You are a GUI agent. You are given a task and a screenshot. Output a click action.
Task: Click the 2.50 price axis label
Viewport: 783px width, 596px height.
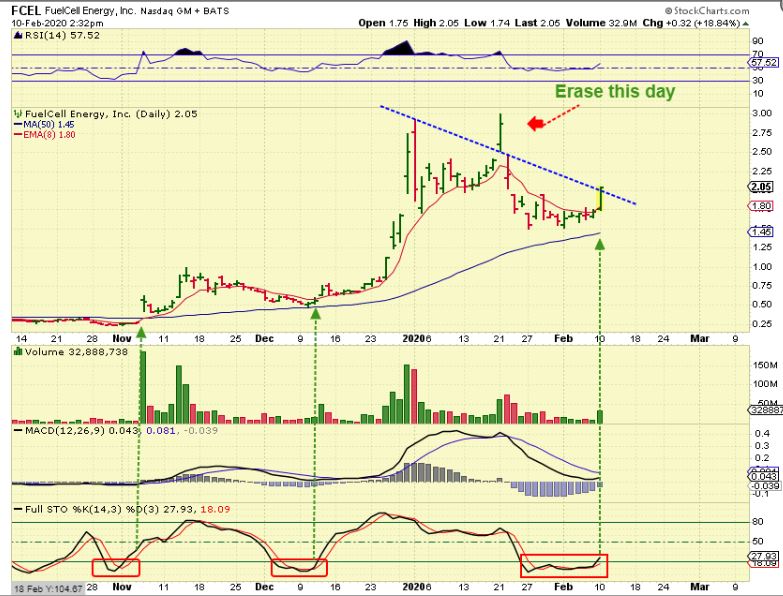pos(762,152)
